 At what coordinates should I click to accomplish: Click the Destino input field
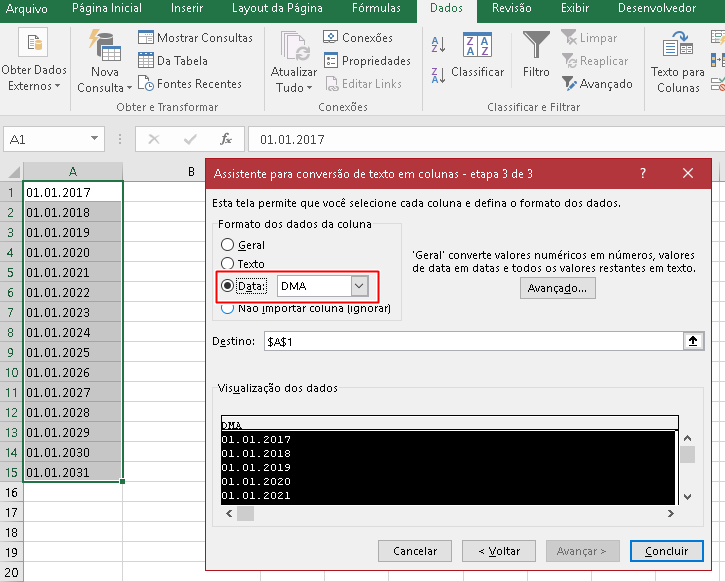pyautogui.click(x=473, y=342)
